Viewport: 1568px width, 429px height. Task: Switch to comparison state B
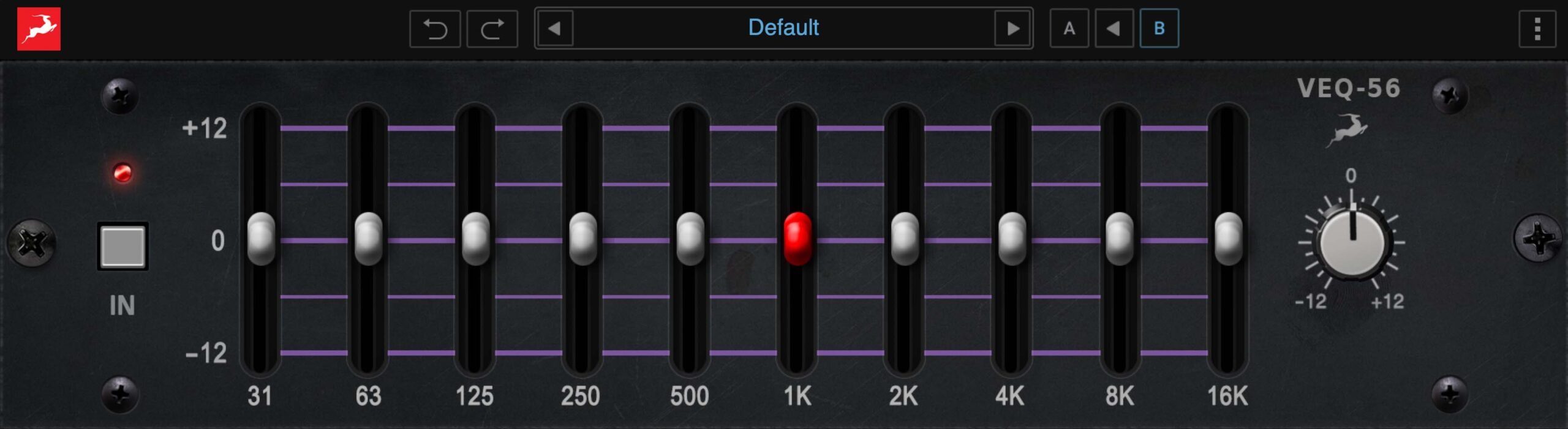coord(1159,29)
